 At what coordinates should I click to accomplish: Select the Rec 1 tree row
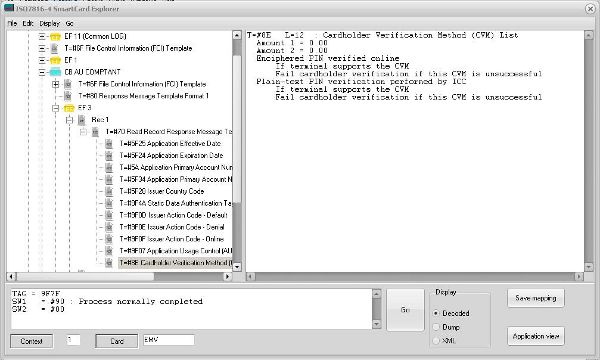[100, 120]
